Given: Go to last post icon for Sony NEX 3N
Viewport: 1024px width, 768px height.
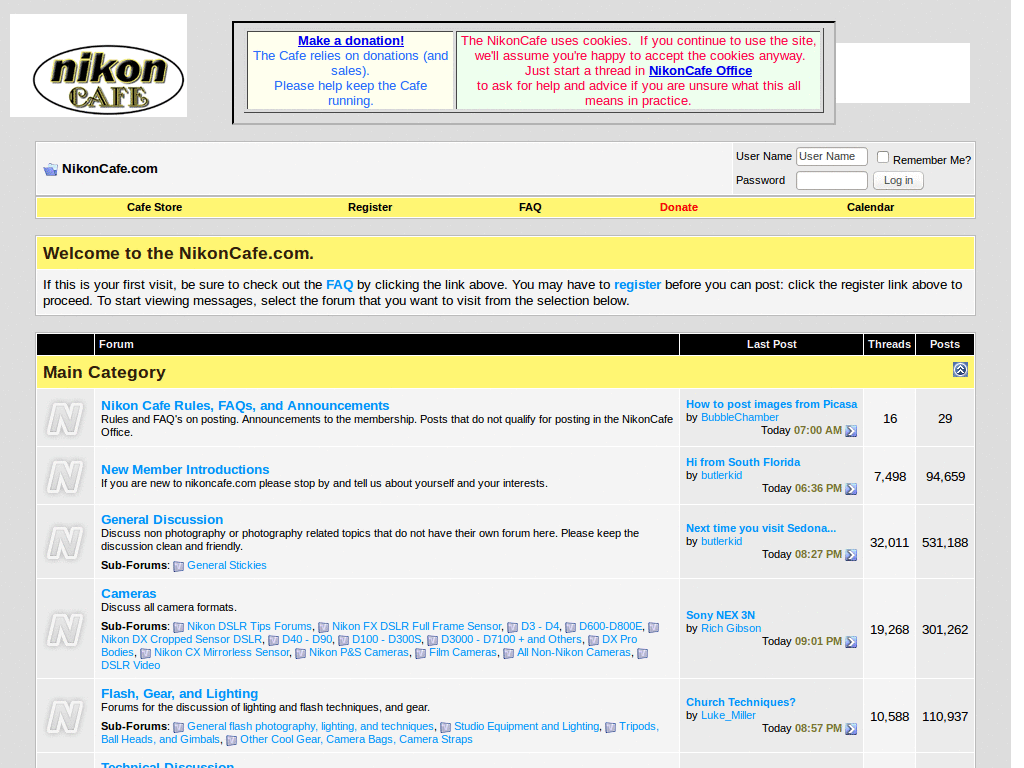Looking at the screenshot, I should pos(851,642).
